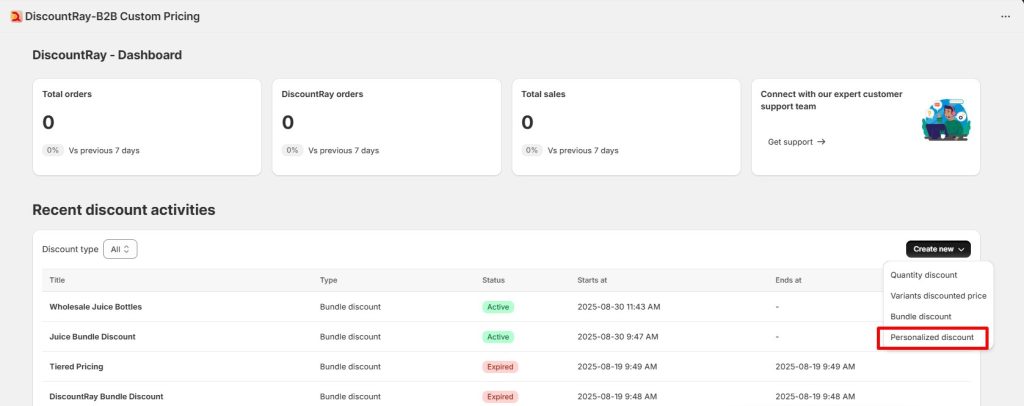1024x406 pixels.
Task: Click the Expired badge for Tiered Pricing
Action: 500,367
